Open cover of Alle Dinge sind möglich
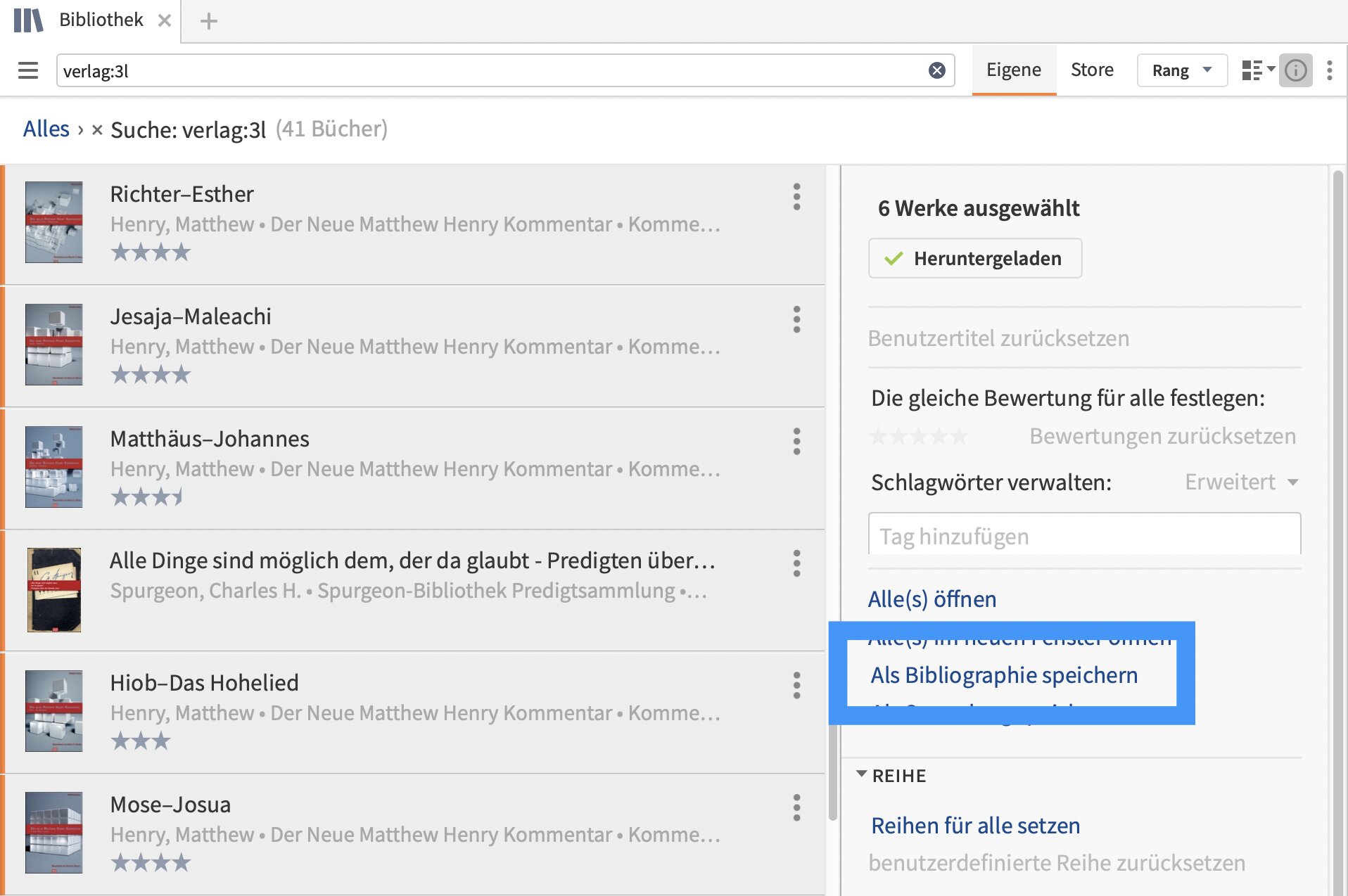 53,589
